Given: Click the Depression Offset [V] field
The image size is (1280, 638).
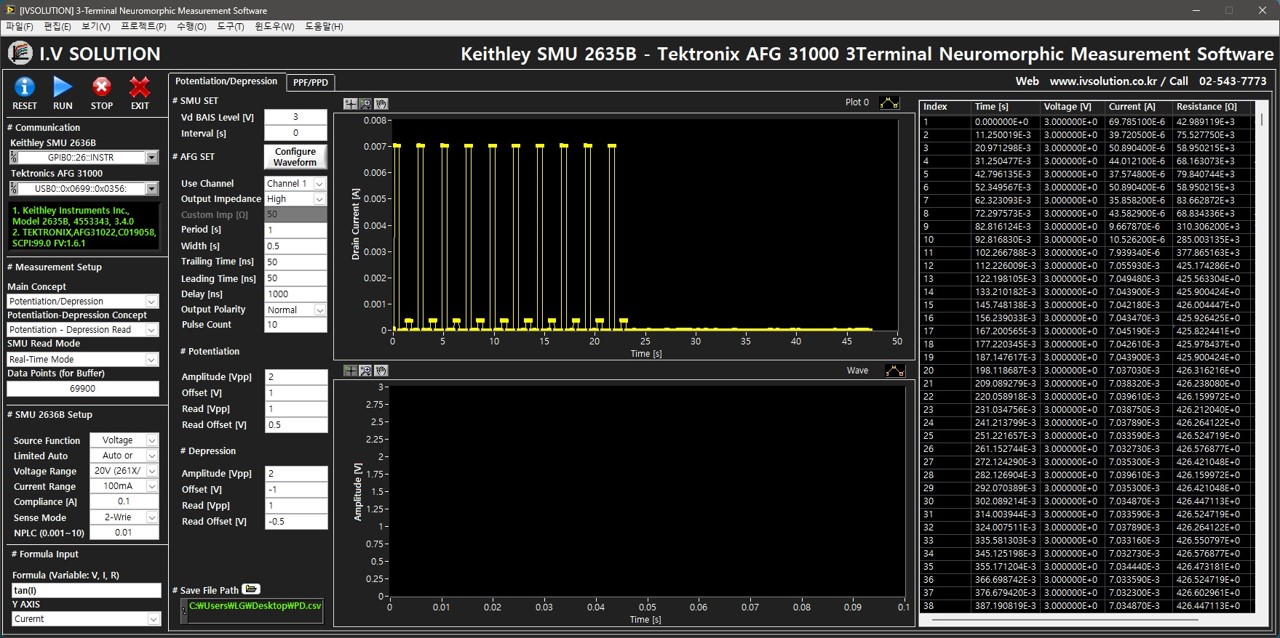Looking at the screenshot, I should click(x=295, y=489).
